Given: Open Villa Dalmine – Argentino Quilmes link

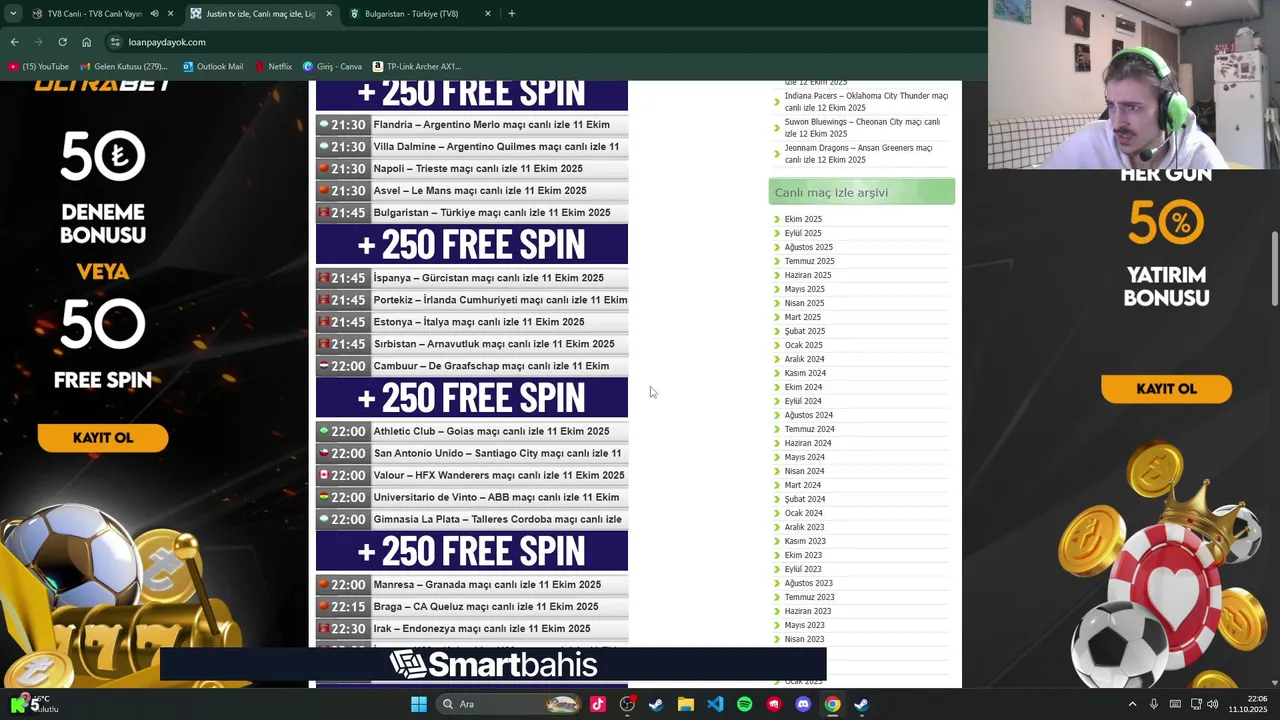Looking at the screenshot, I should 496,147.
